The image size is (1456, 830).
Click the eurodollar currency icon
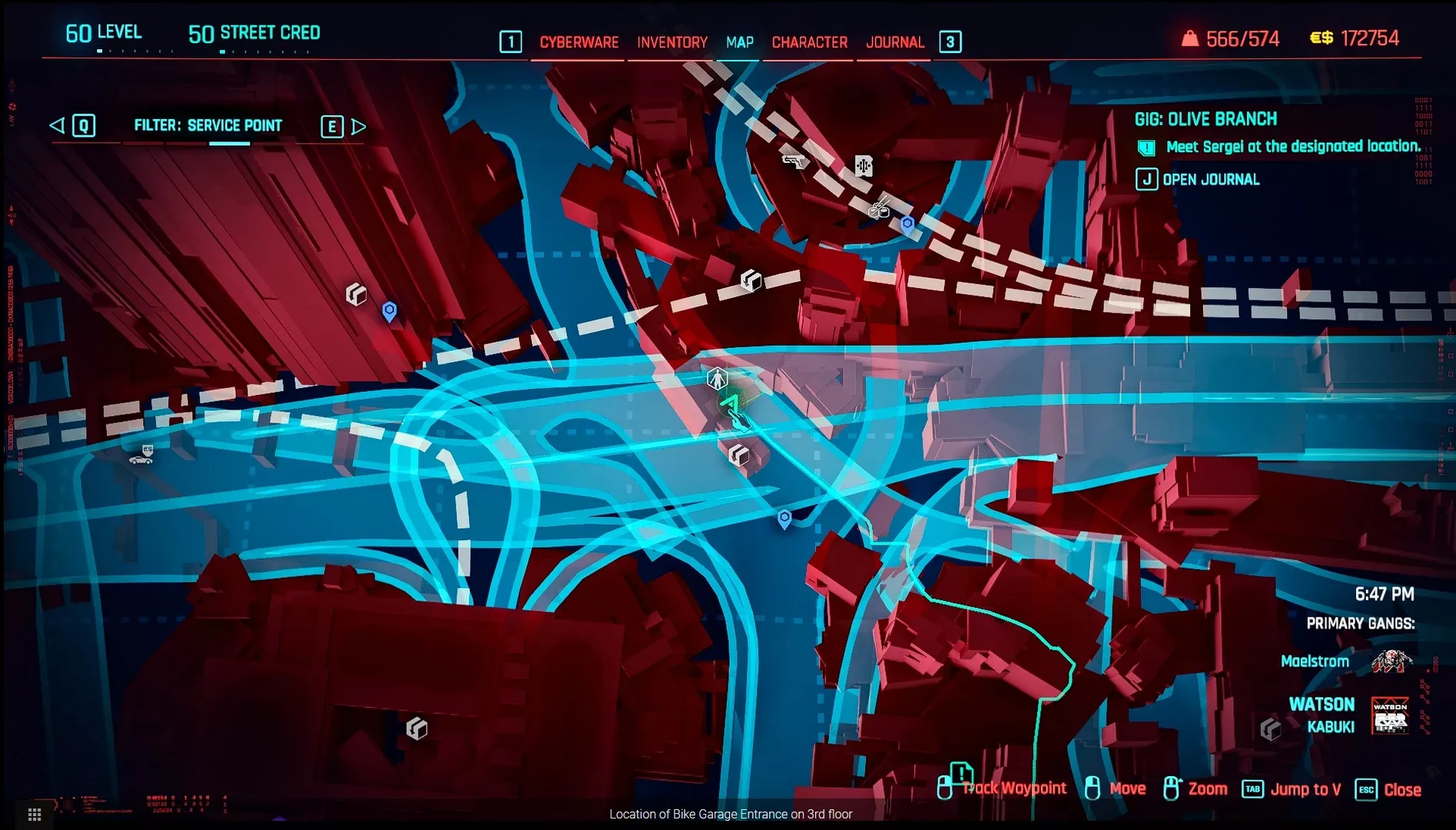(1322, 38)
